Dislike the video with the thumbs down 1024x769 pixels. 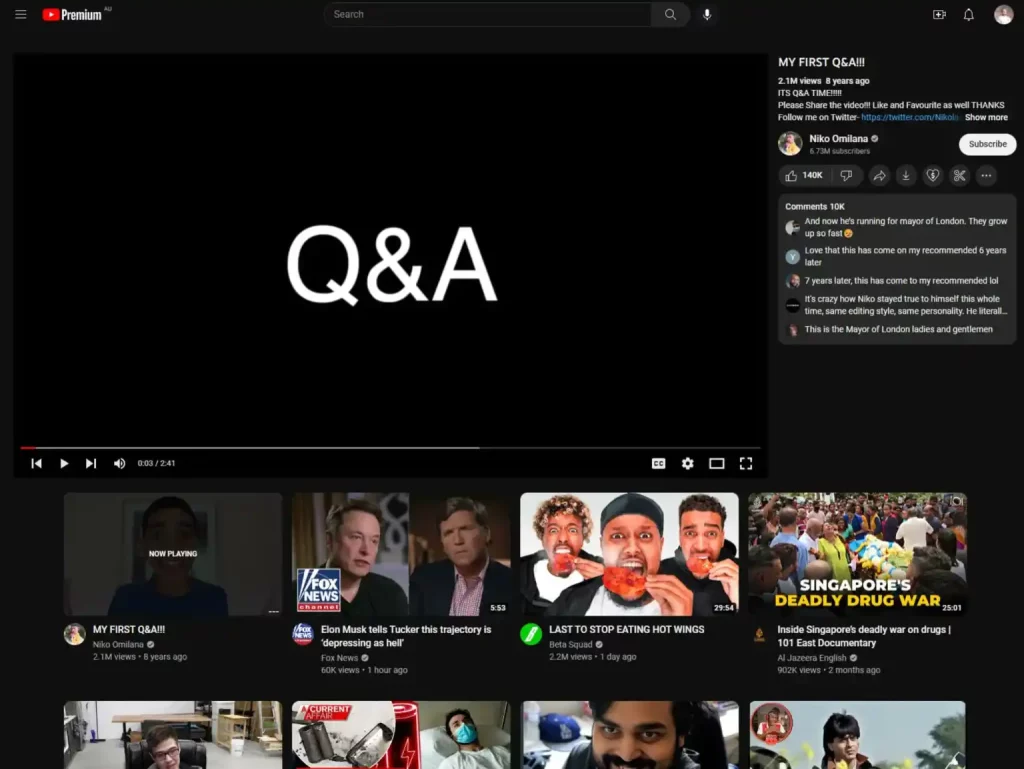coord(846,175)
